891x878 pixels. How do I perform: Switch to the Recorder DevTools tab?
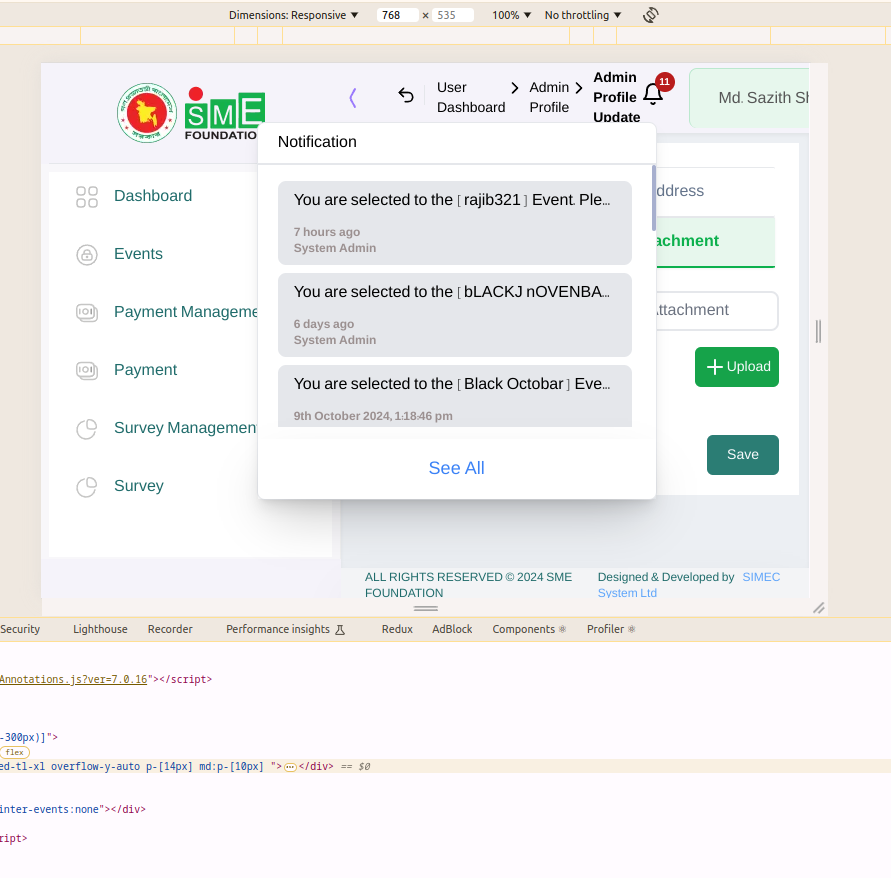tap(170, 629)
